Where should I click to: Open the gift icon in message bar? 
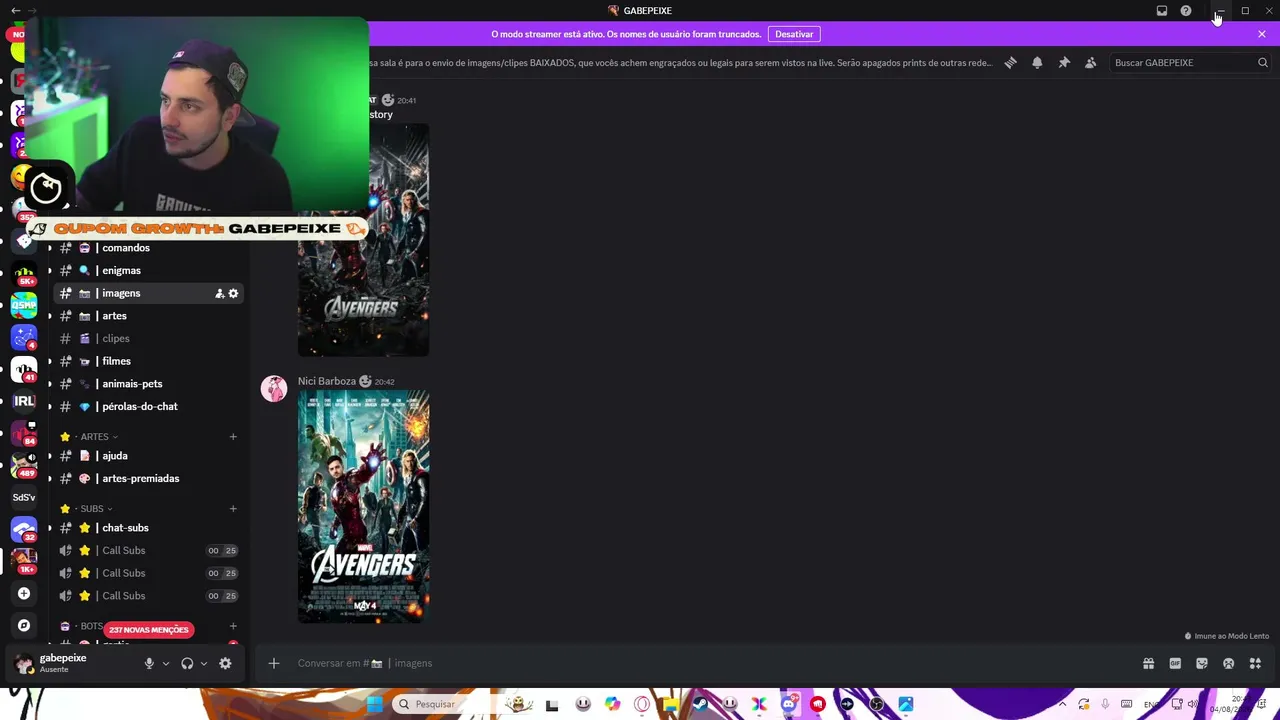pos(1148,663)
